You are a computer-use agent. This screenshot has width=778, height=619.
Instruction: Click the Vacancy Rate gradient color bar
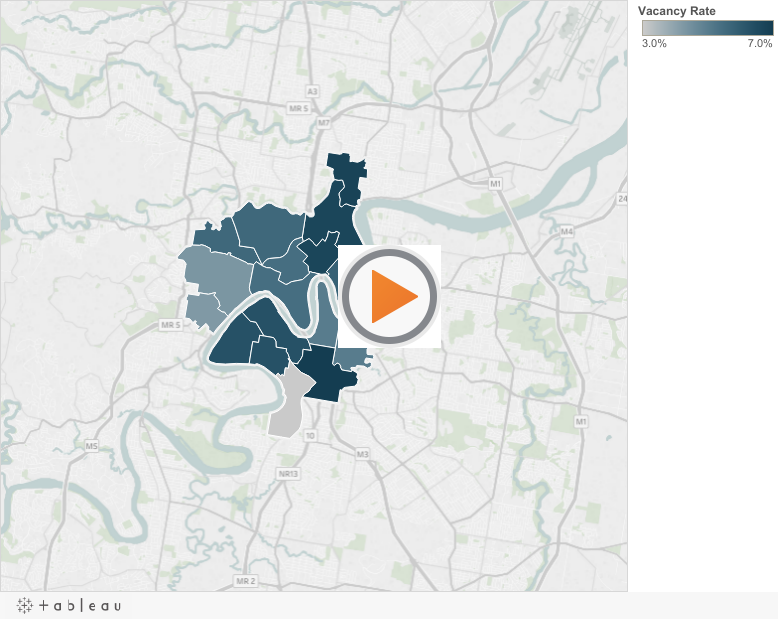click(707, 28)
